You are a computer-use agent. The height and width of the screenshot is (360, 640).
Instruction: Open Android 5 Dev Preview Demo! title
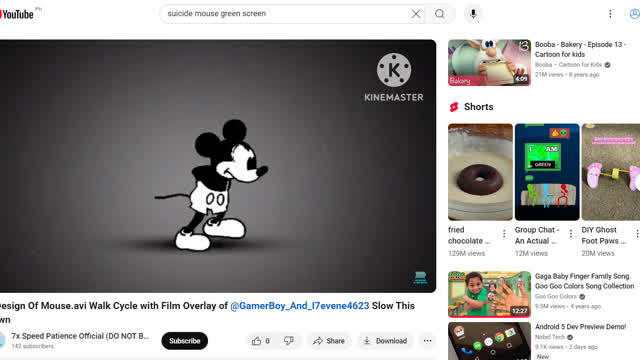point(580,327)
